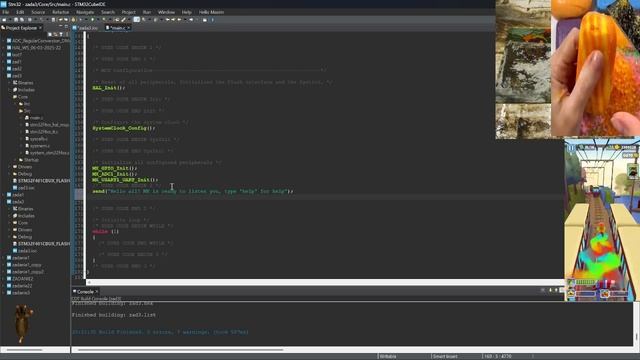Maximize the Project Explorer panel

coord(67,26)
